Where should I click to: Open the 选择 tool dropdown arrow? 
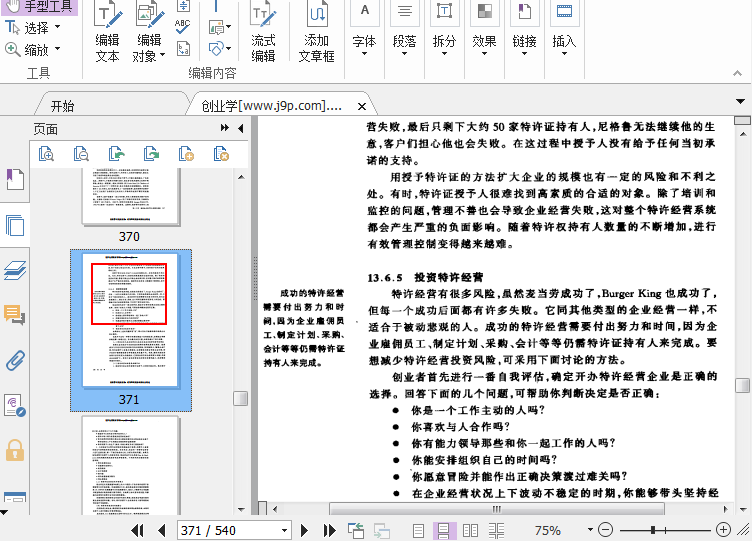pyautogui.click(x=58, y=27)
